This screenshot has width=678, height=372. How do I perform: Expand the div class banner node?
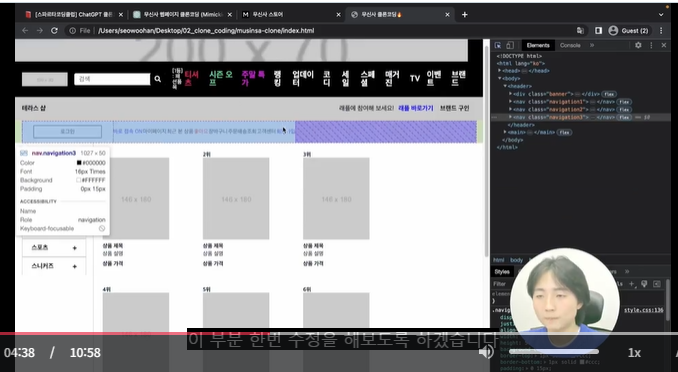(x=510, y=94)
